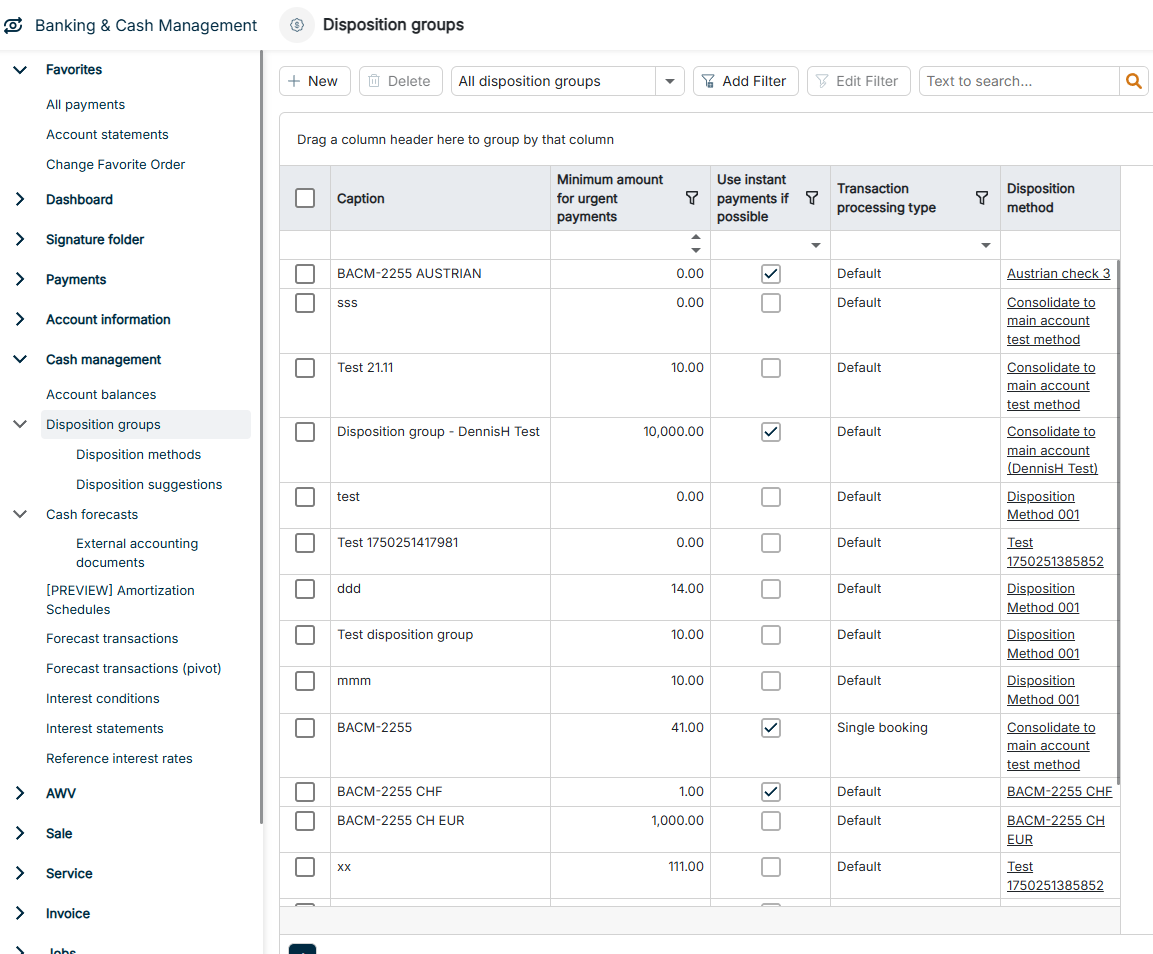The image size is (1153, 954).
Task: Open the filter for the Transaction processing type column
Action: 982,198
